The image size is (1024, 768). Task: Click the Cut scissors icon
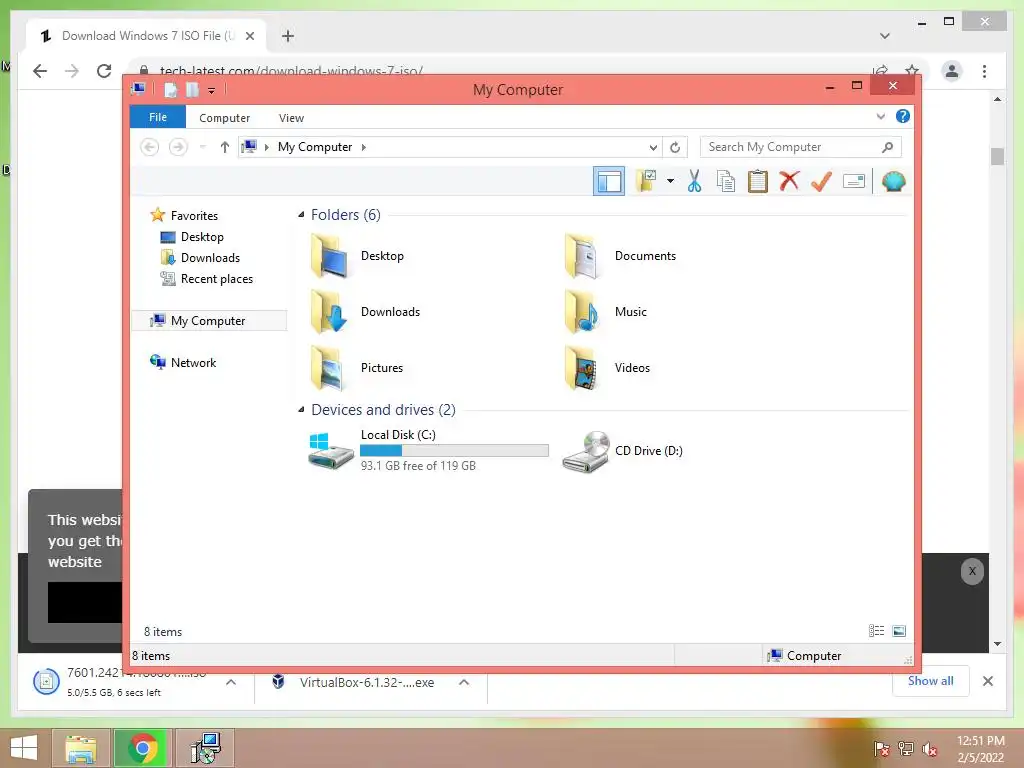coord(694,181)
